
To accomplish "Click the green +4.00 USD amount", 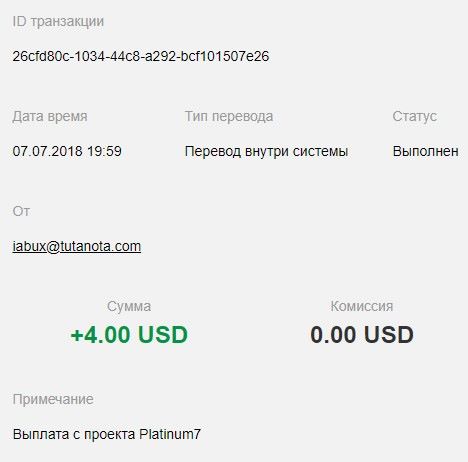I will pyautogui.click(x=129, y=335).
